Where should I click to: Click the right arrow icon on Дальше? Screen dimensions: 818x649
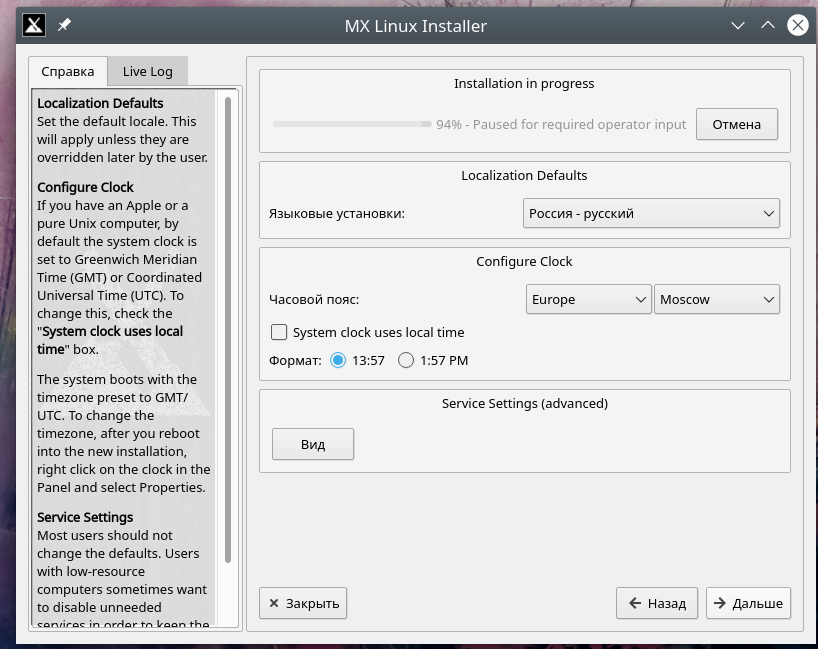point(719,603)
